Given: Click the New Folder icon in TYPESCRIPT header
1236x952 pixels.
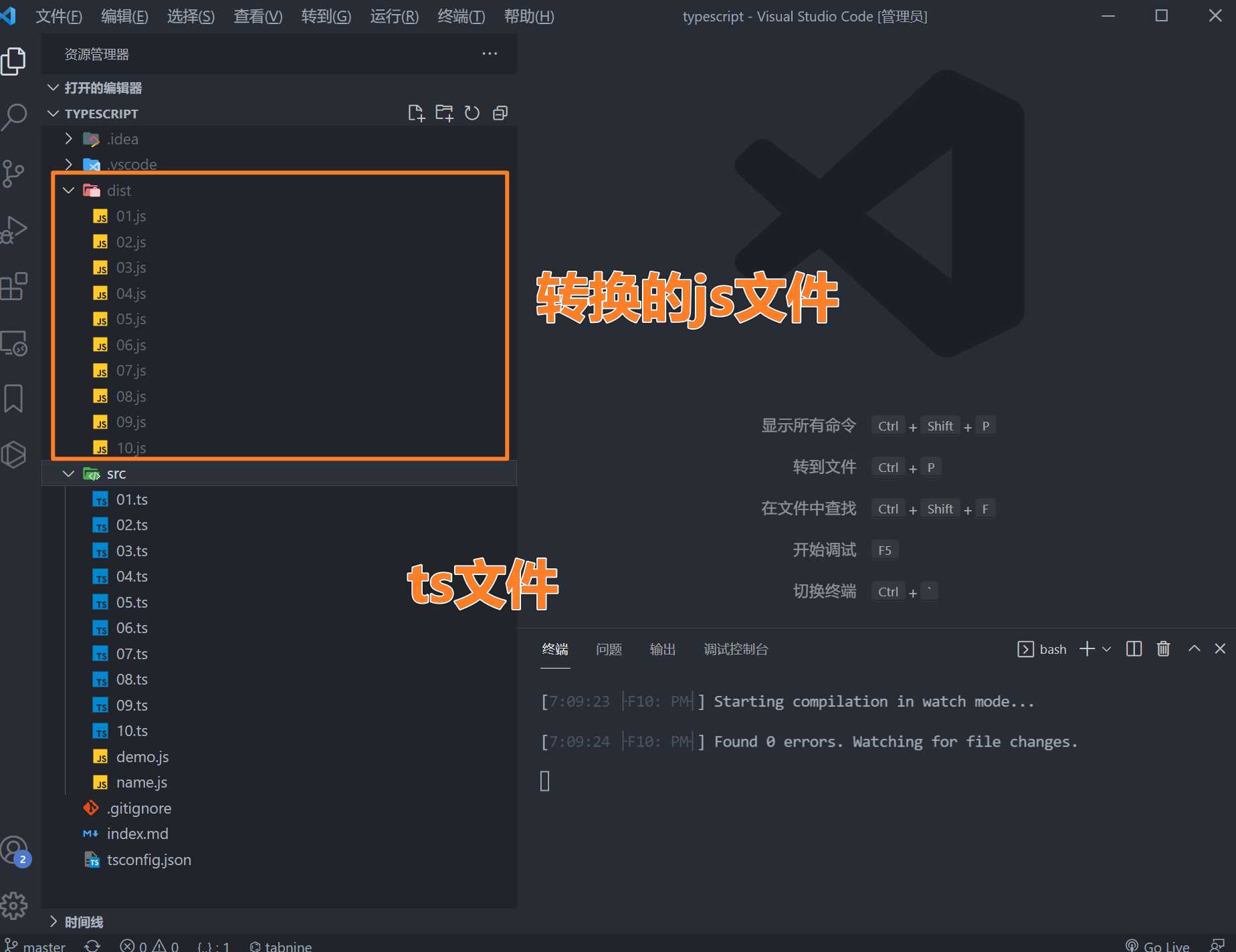Looking at the screenshot, I should pyautogui.click(x=444, y=113).
